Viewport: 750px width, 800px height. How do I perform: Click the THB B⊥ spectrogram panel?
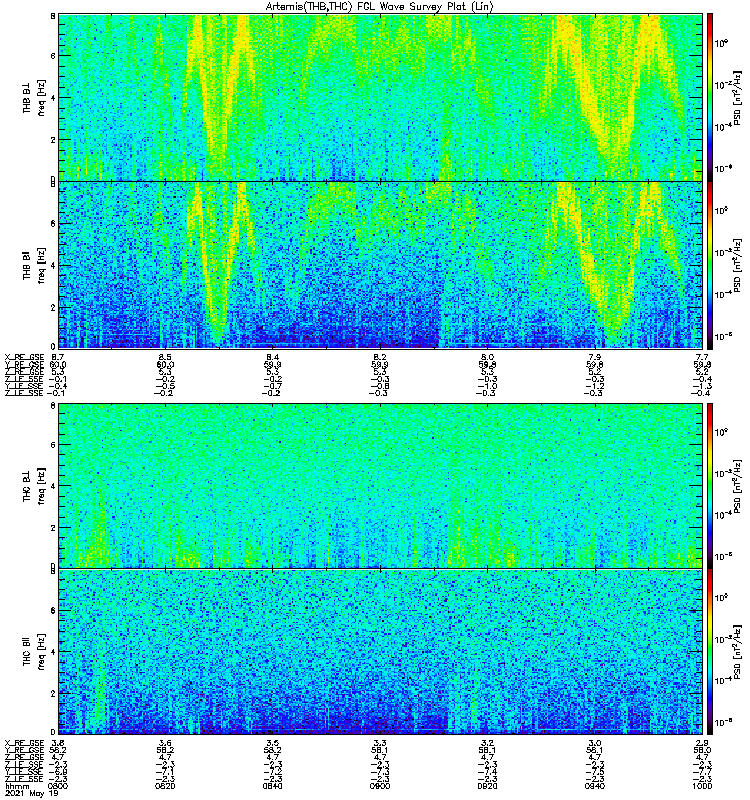point(380,97)
